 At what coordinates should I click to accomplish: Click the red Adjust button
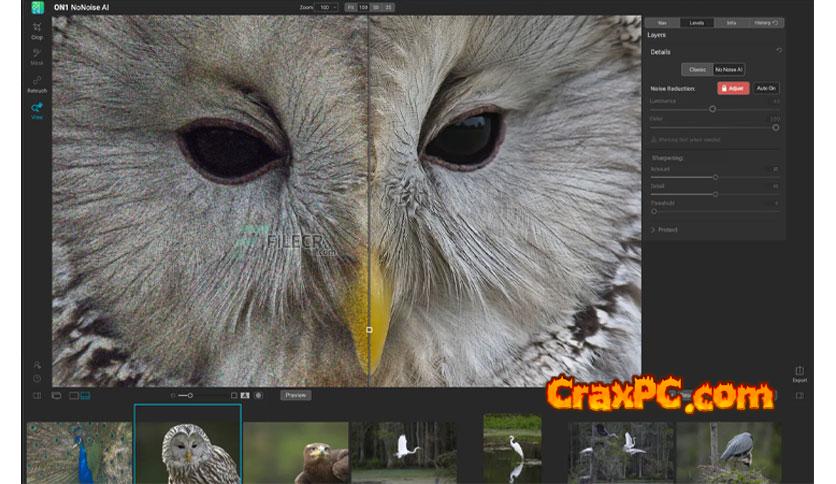734,89
